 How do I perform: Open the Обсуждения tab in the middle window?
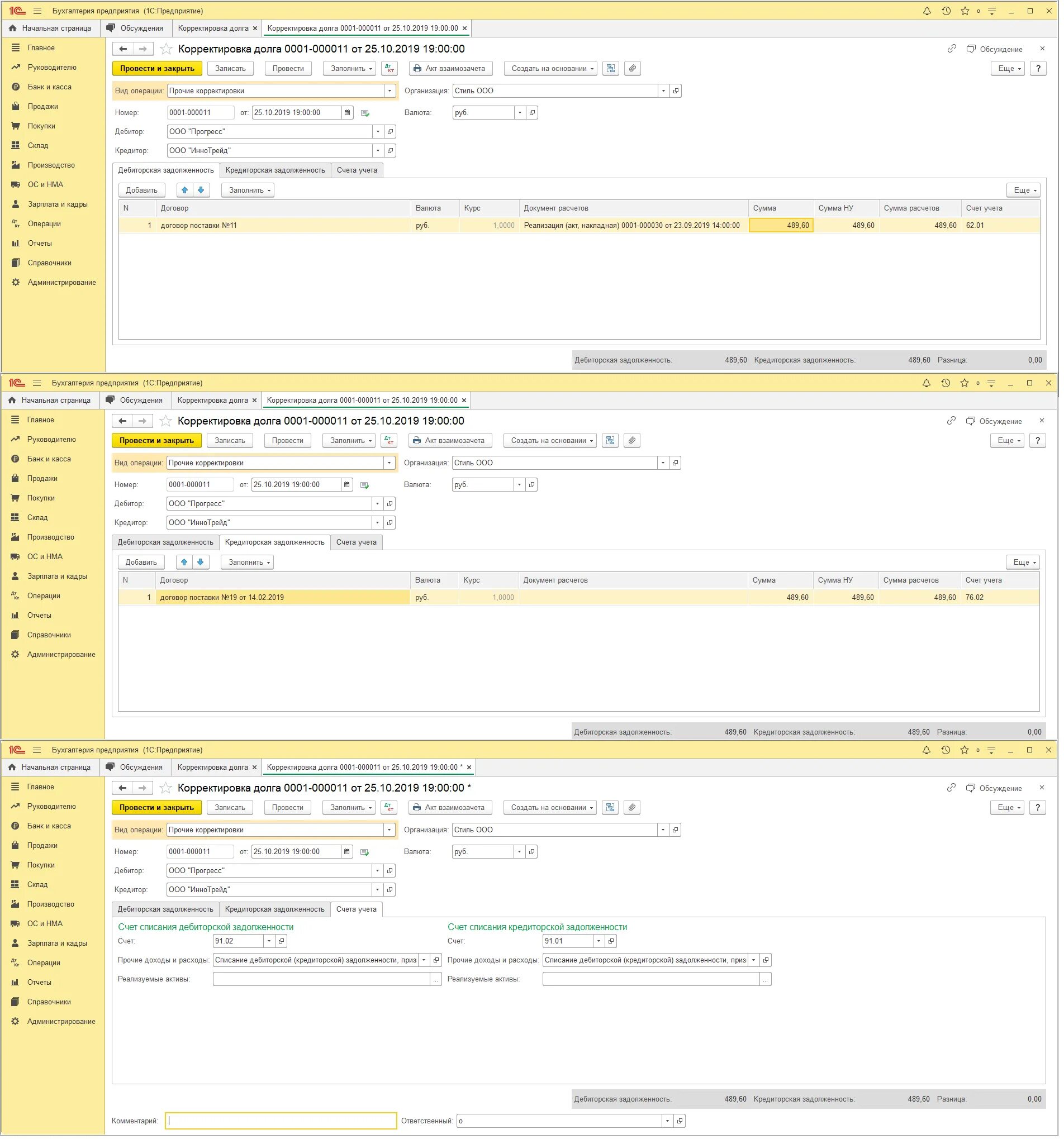(x=136, y=402)
